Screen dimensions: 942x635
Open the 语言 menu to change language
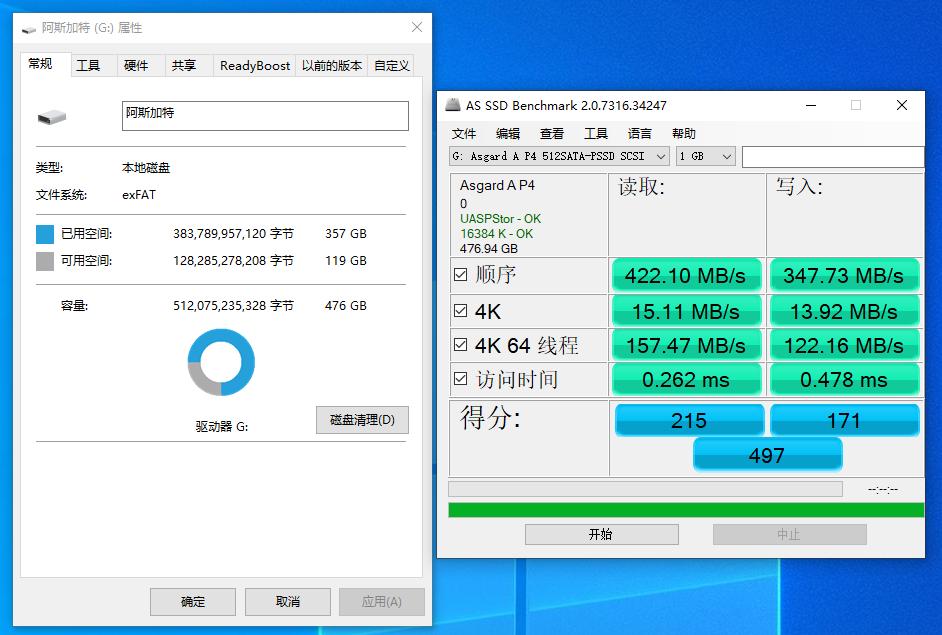tap(639, 132)
